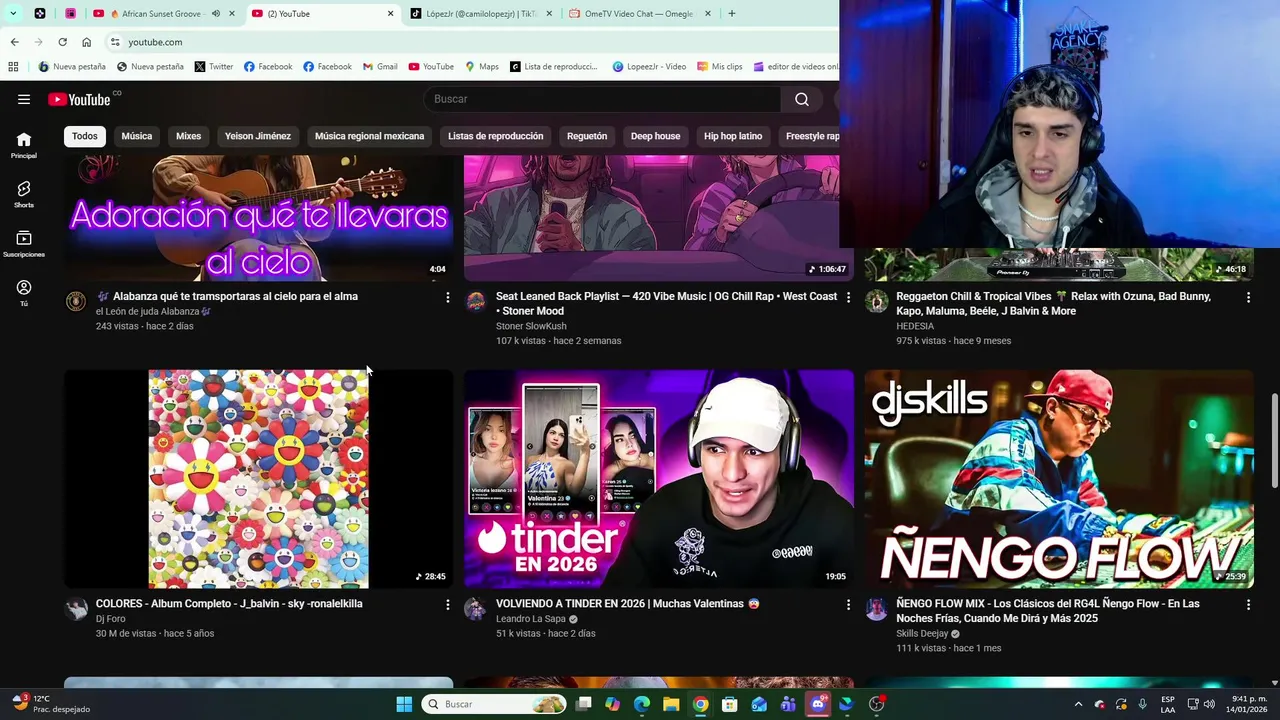Open the Stoner SlowKush channel link
This screenshot has width=1280, height=720.
pos(531,326)
